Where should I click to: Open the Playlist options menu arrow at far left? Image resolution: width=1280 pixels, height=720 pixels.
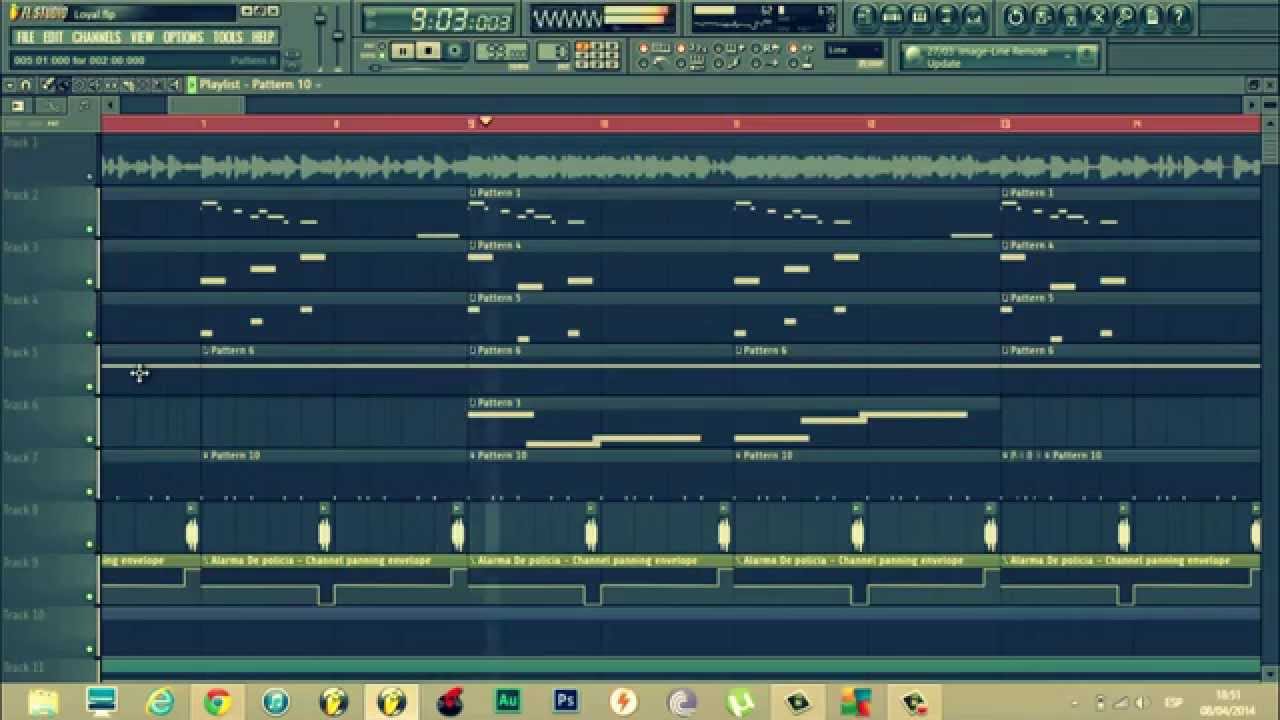click(x=10, y=85)
